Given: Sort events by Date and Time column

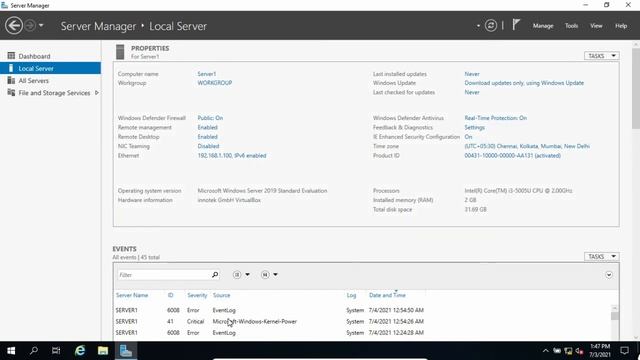Looking at the screenshot, I should (x=387, y=295).
